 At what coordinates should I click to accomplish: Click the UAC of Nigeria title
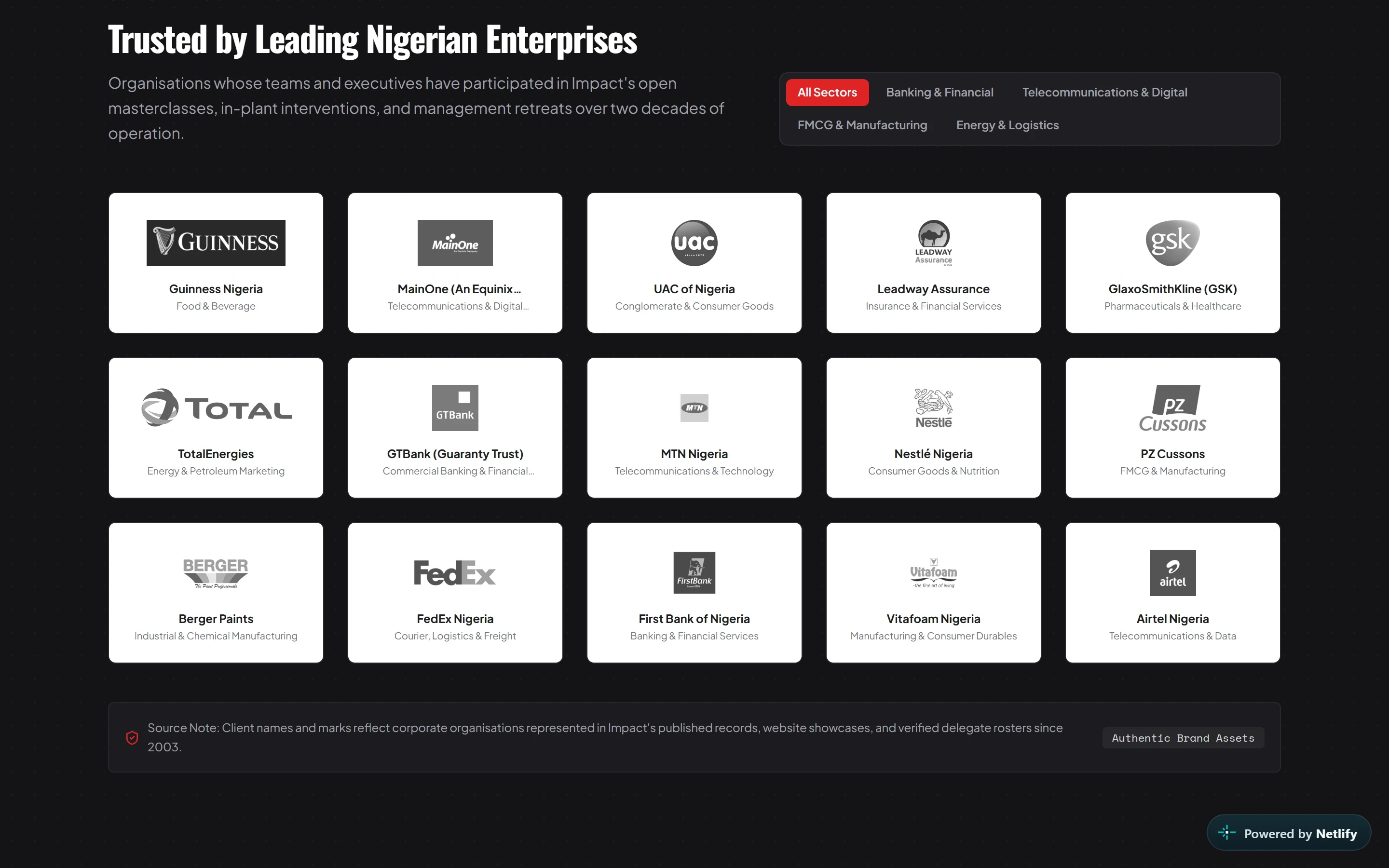coord(694,289)
